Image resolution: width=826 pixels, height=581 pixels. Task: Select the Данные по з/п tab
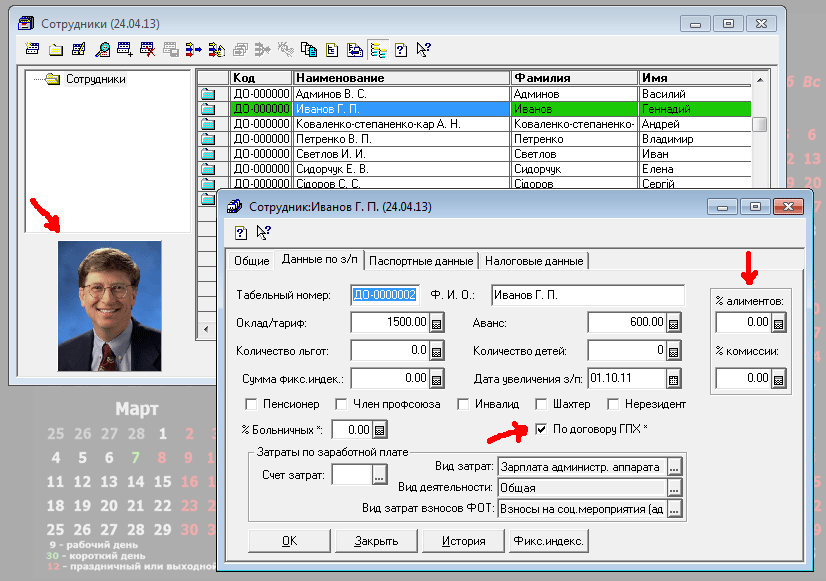click(319, 259)
